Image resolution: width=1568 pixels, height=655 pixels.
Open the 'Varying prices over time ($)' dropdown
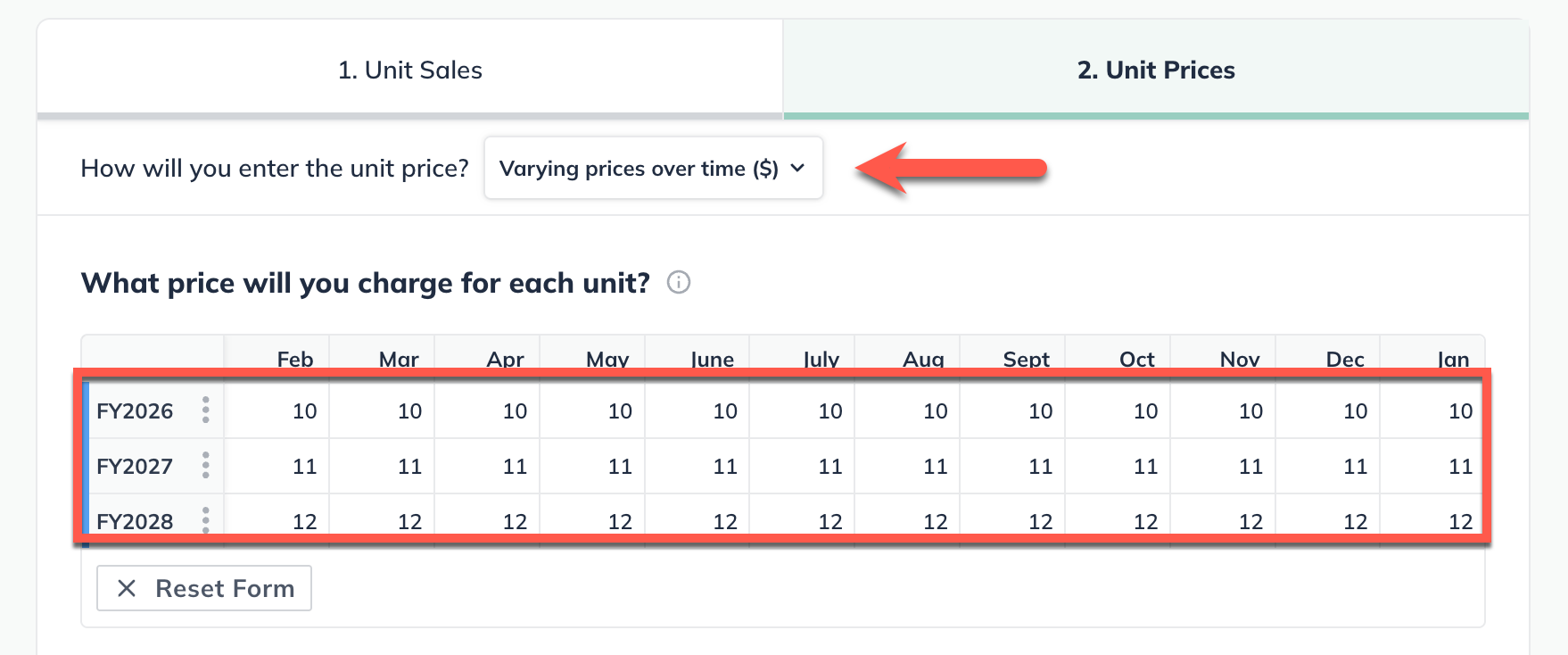pyautogui.click(x=654, y=169)
